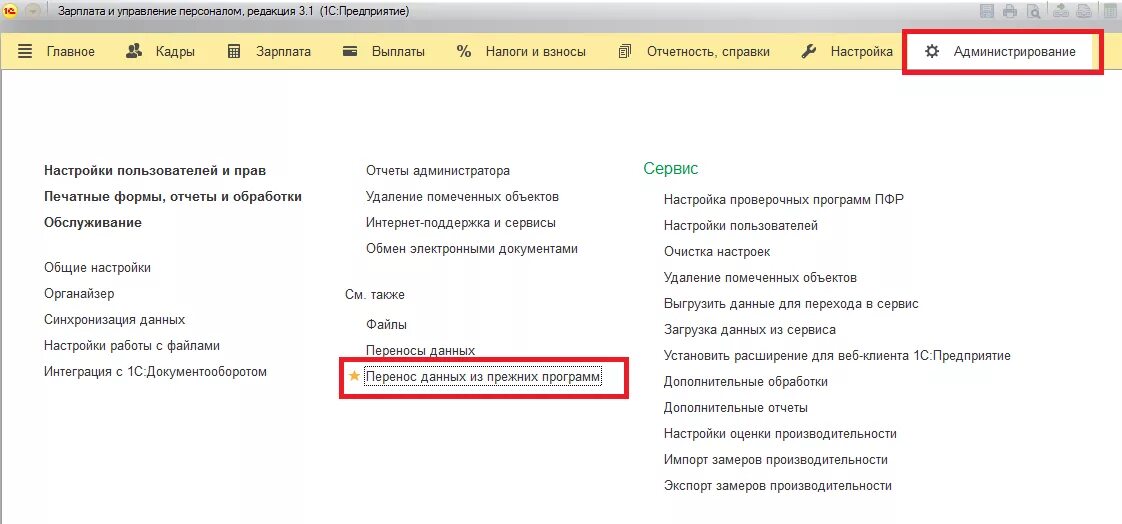Open Интернет-поддержка и сервисы
This screenshot has height=524, width=1122.
pos(461,223)
